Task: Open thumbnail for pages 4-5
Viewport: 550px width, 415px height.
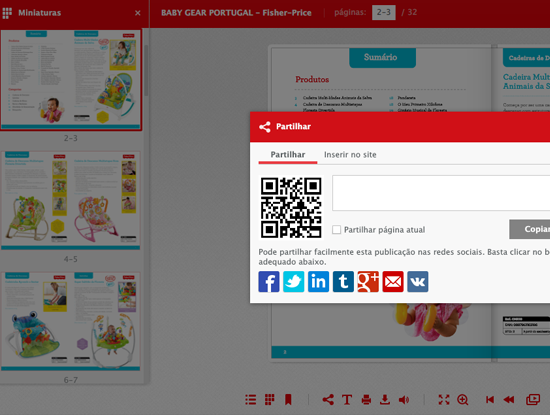Action: (71, 200)
